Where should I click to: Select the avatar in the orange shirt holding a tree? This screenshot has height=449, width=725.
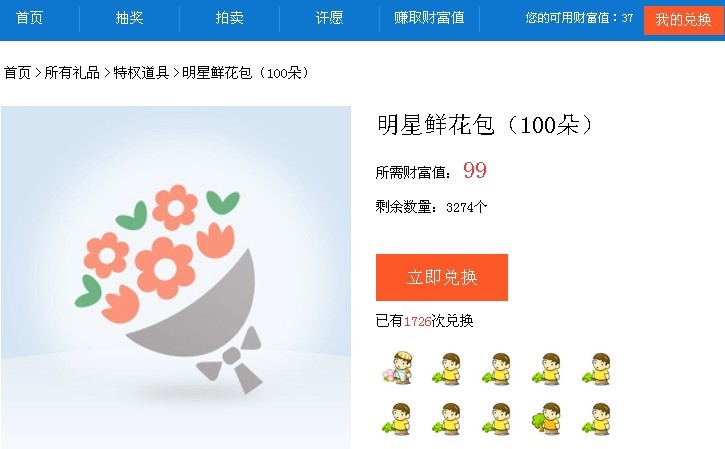click(x=548, y=418)
